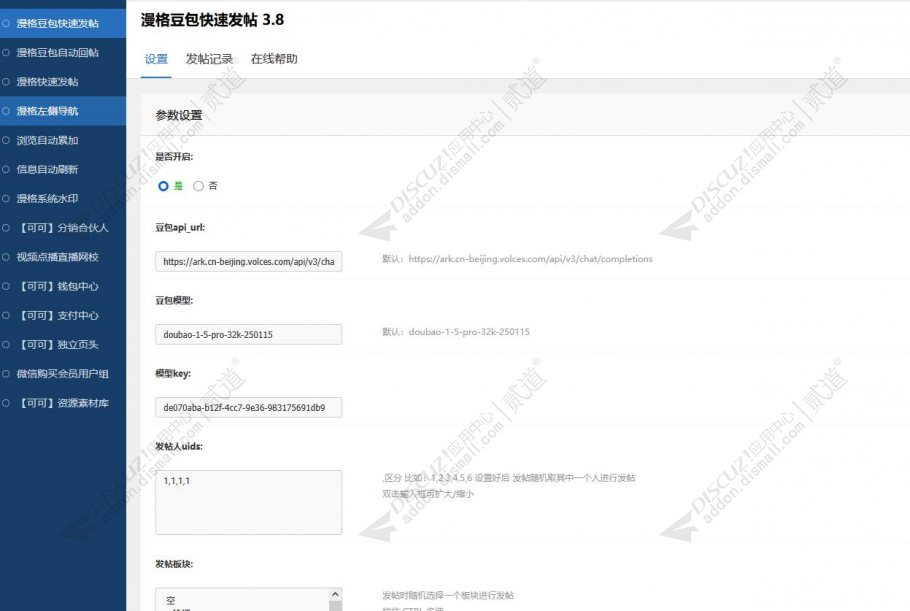Switch to the 发帖记录 tab
The image size is (910, 611).
tap(209, 59)
